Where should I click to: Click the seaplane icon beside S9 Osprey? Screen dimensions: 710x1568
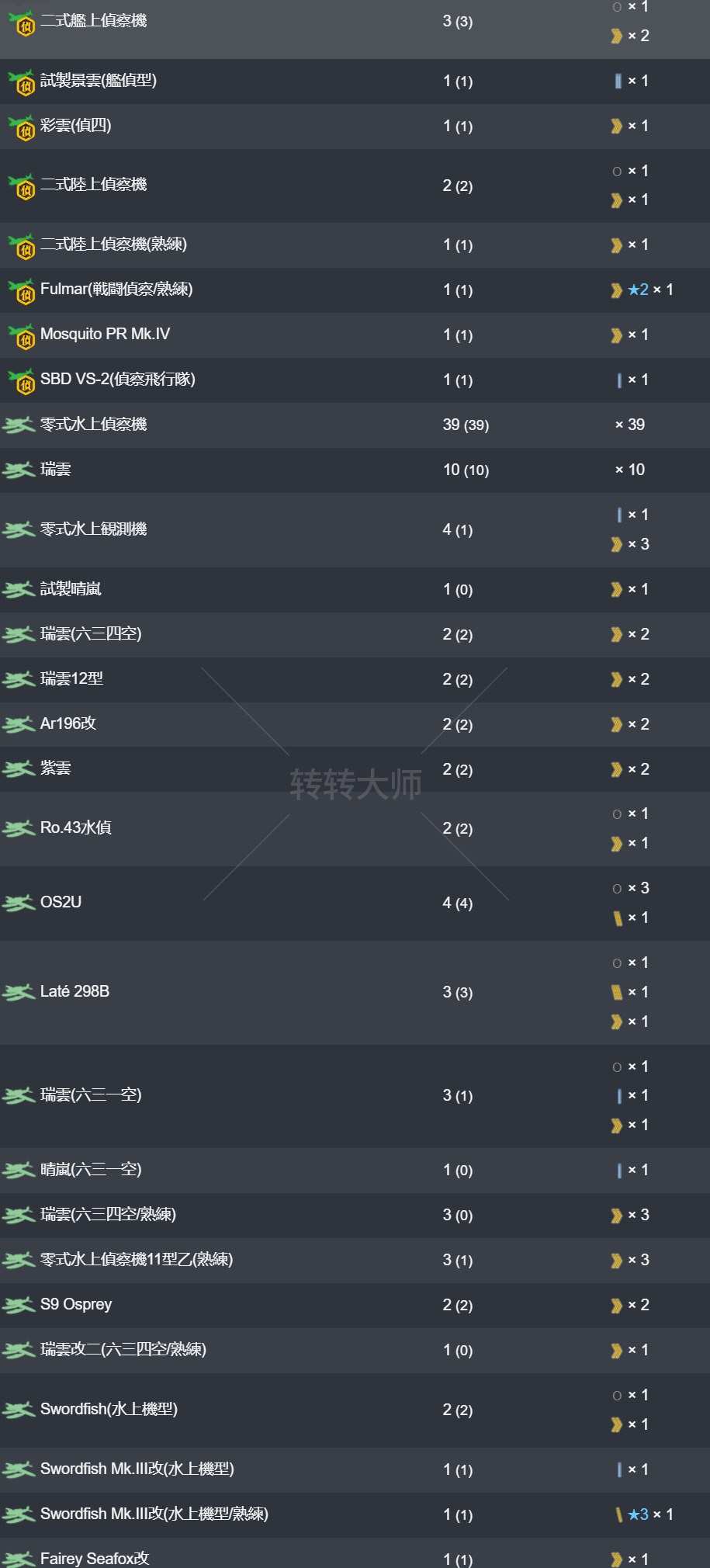[18, 1305]
